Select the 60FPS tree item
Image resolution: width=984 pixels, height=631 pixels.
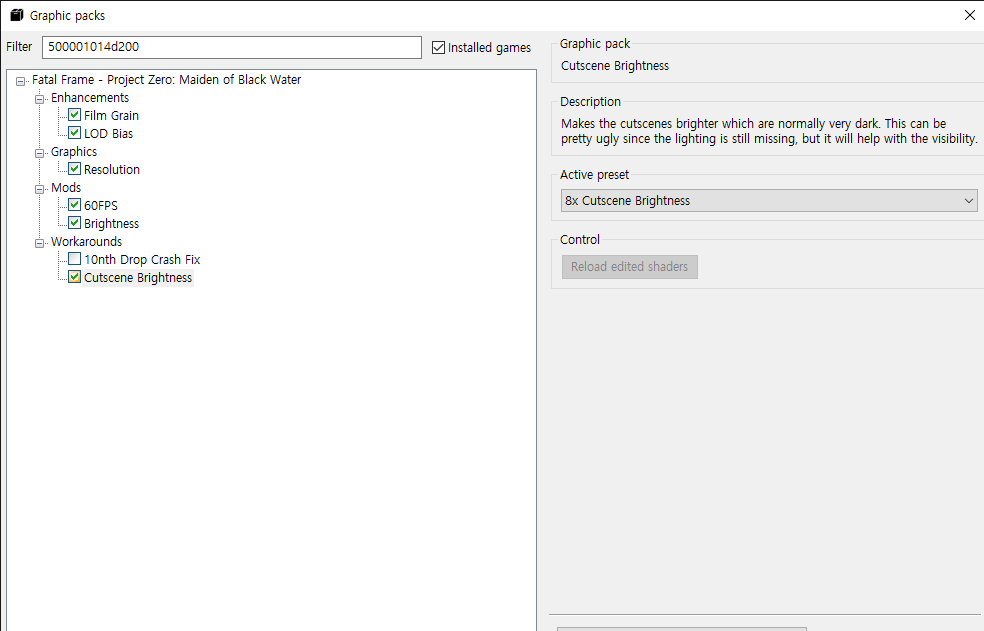pyautogui.click(x=100, y=205)
